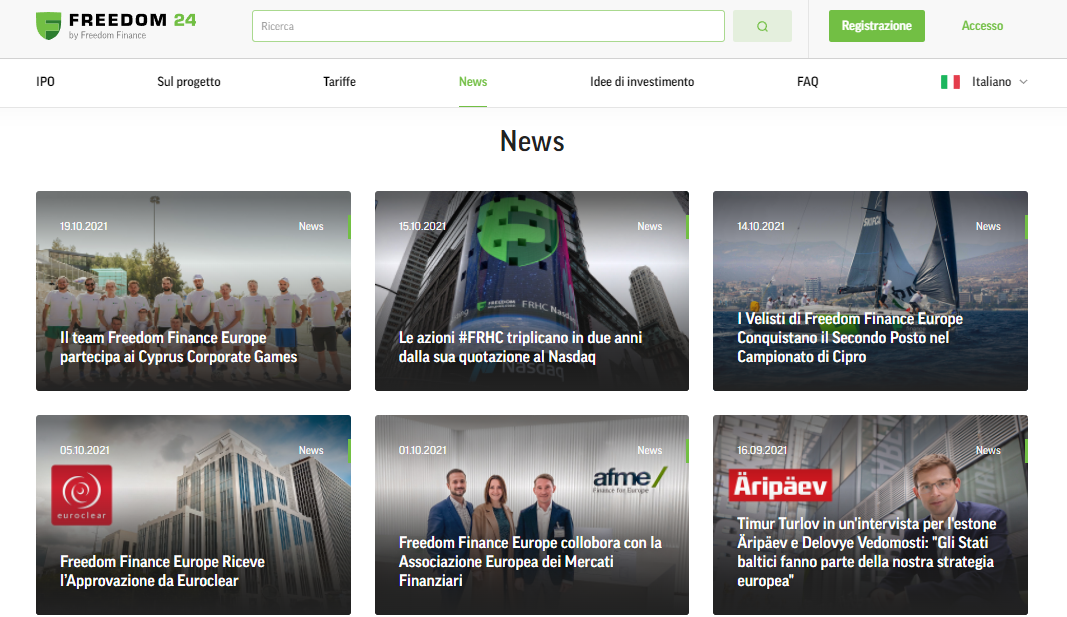
Task: Click News tag on the 14.10.2021 card
Action: pyautogui.click(x=988, y=226)
